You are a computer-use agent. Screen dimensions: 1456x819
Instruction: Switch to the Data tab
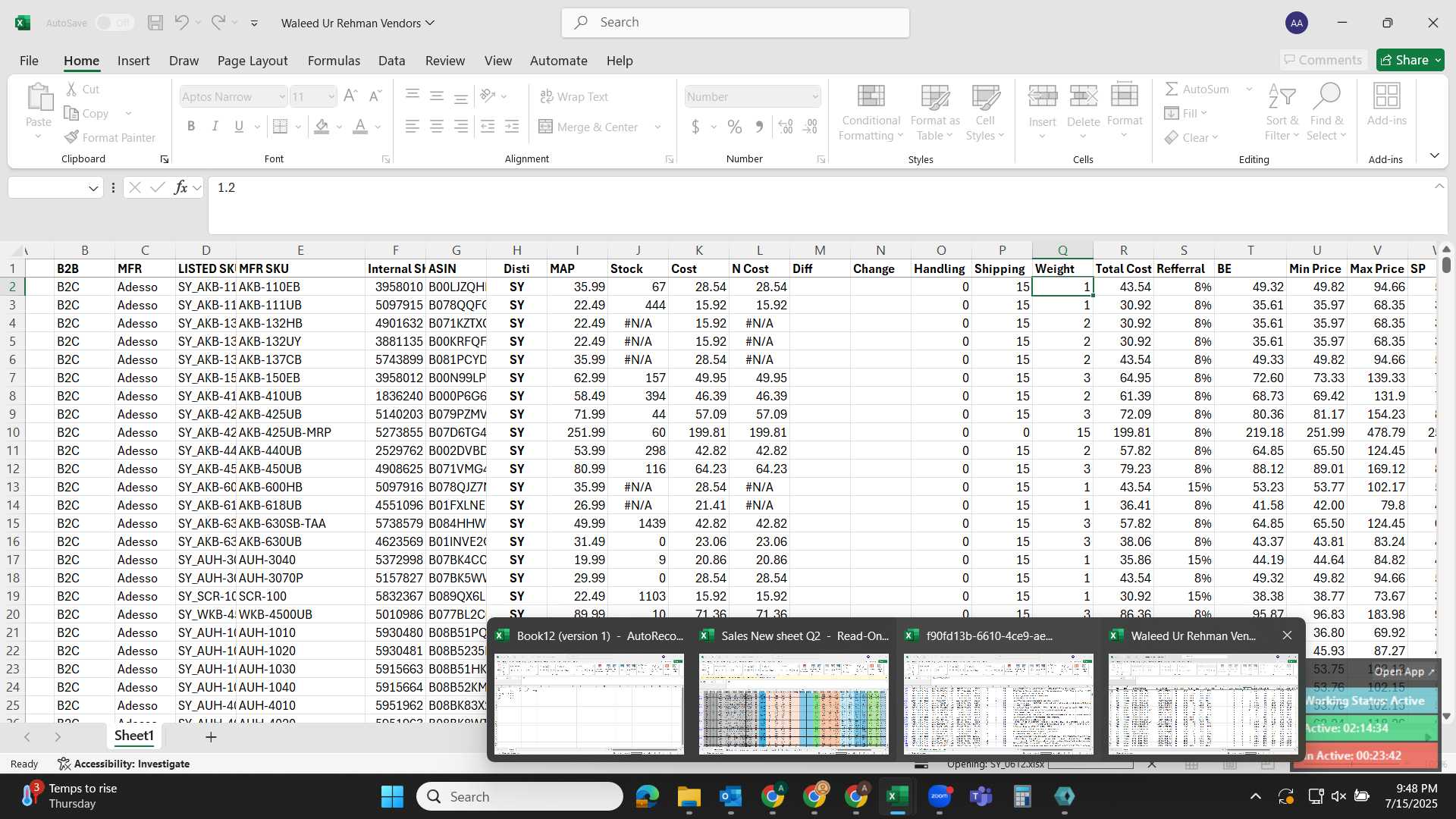[391, 60]
